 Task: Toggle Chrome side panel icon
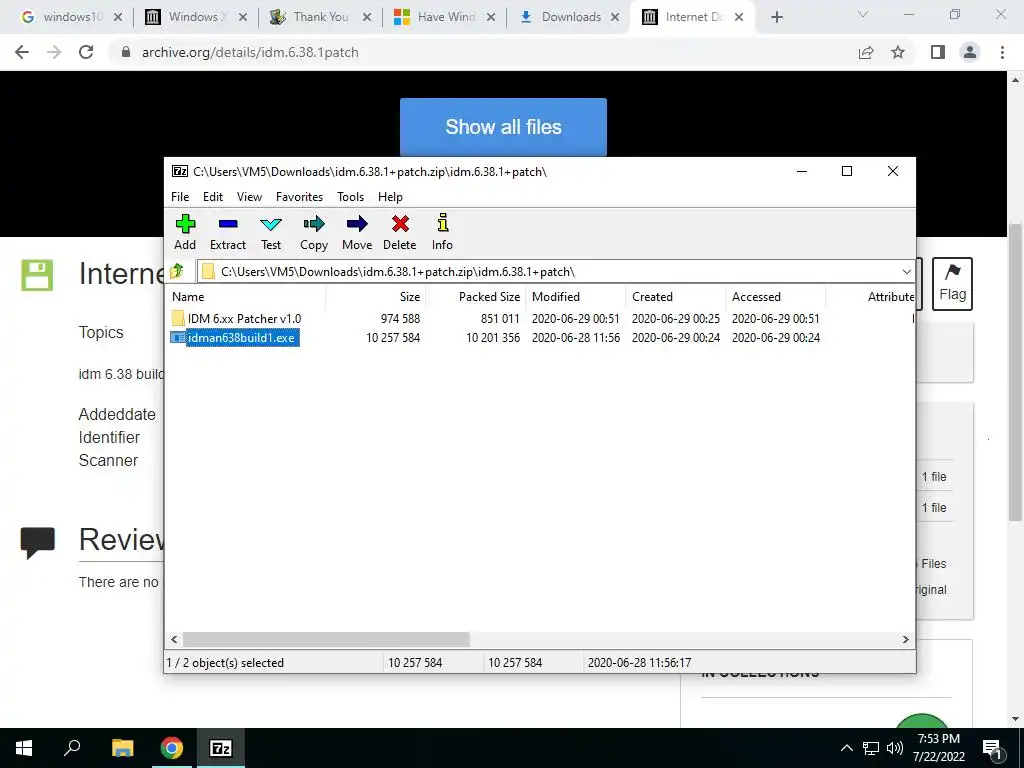tap(938, 52)
